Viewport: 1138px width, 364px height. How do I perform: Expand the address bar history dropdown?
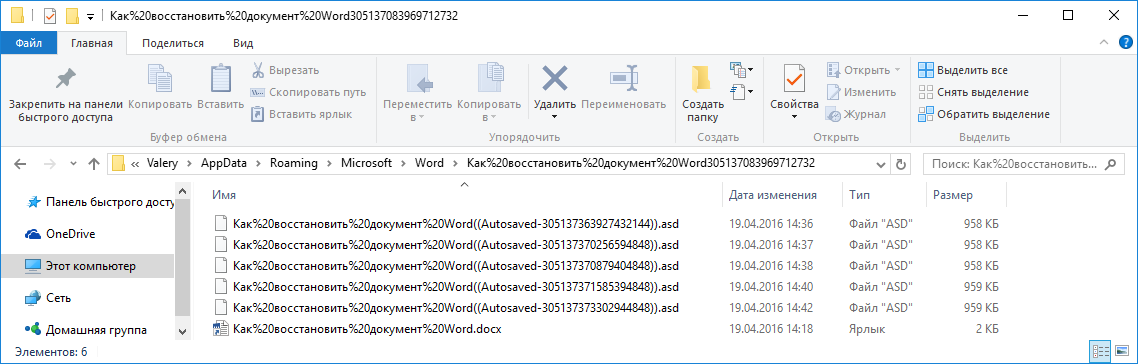[x=880, y=164]
